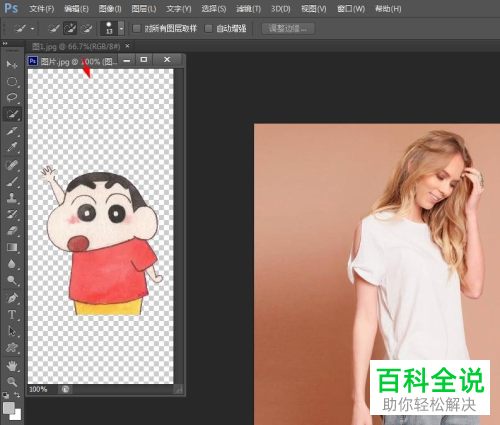Maximize the 图片.jpg floating window

[x=144, y=60]
